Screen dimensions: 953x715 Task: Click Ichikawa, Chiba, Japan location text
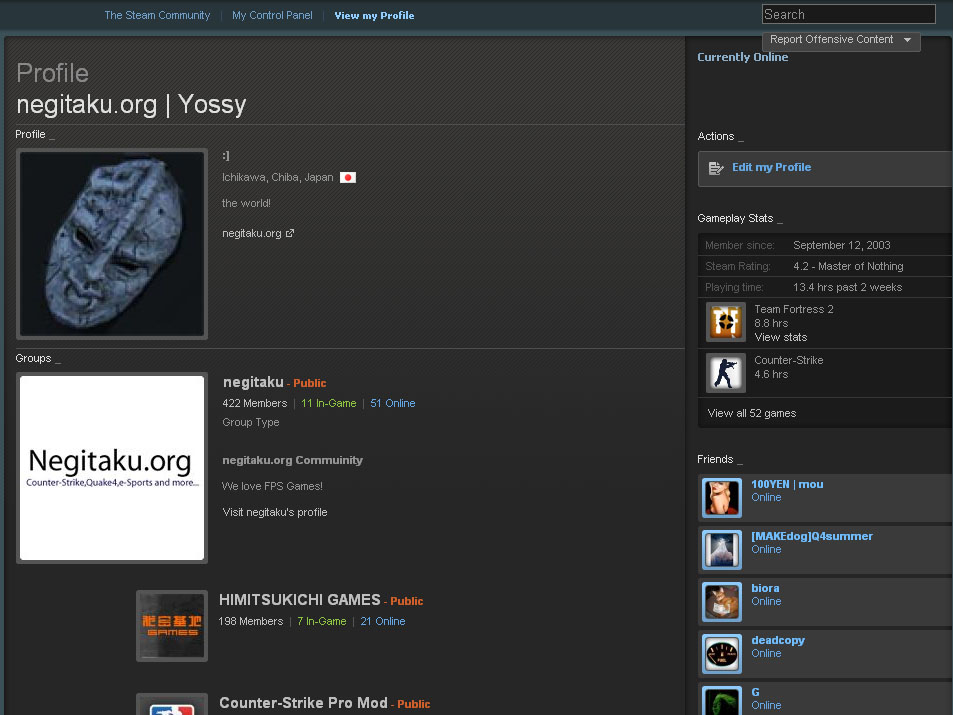(x=278, y=178)
